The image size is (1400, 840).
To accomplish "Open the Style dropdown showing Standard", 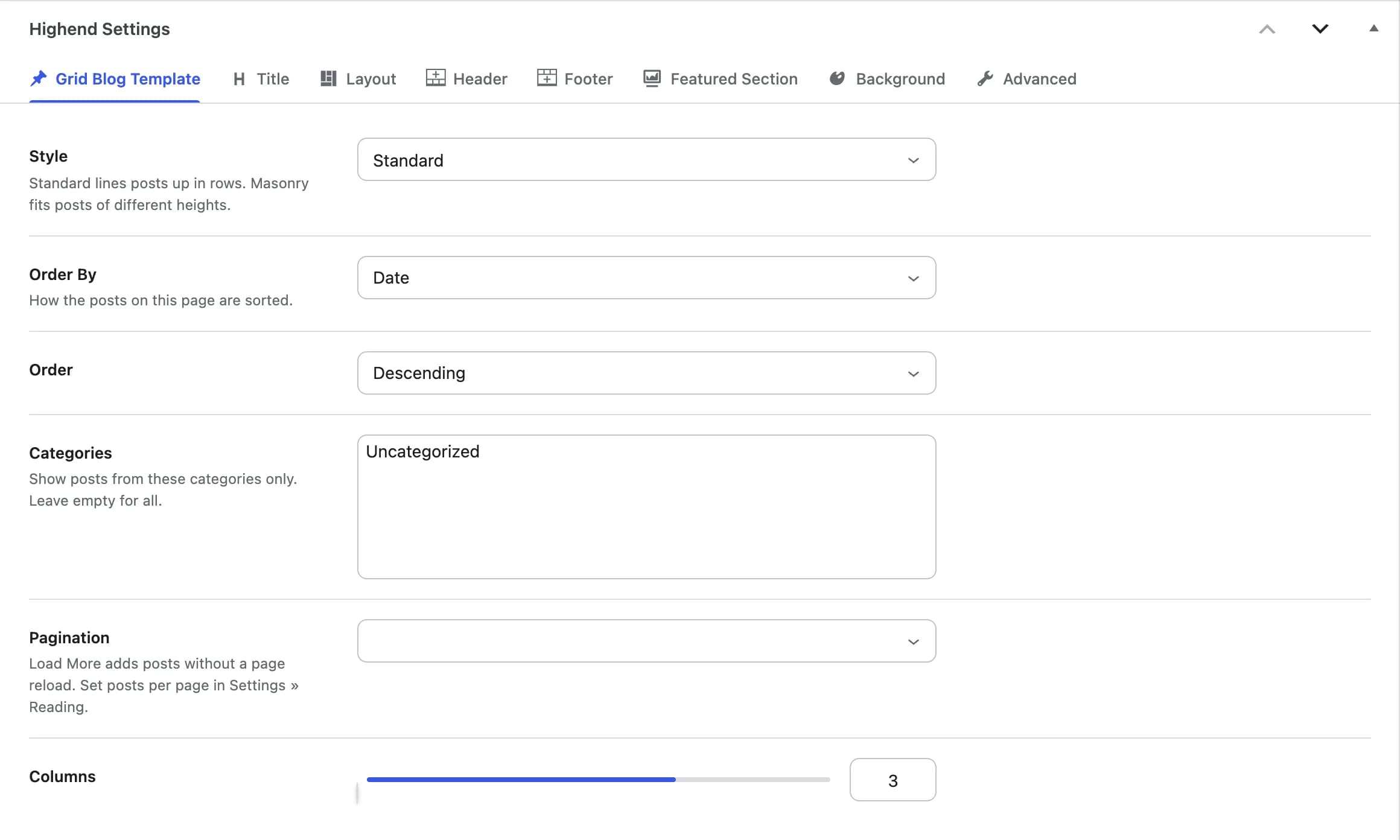I will (x=647, y=160).
